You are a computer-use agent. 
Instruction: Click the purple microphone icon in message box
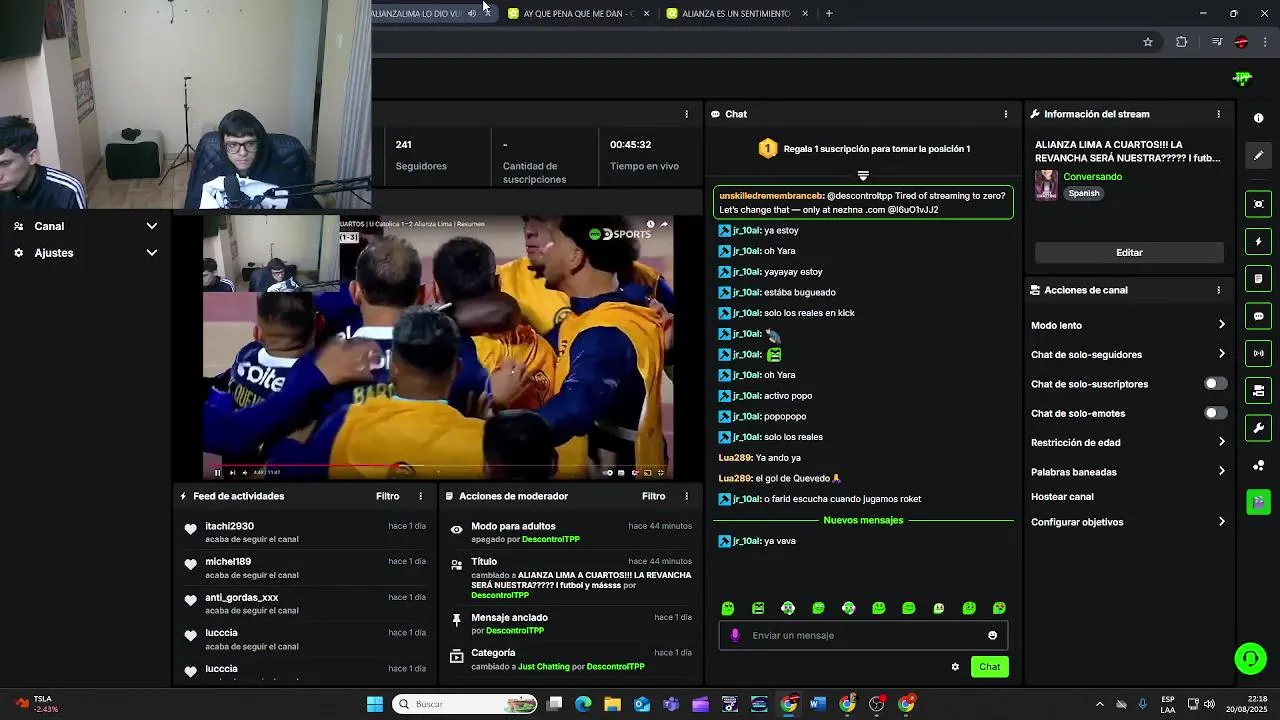pyautogui.click(x=735, y=635)
